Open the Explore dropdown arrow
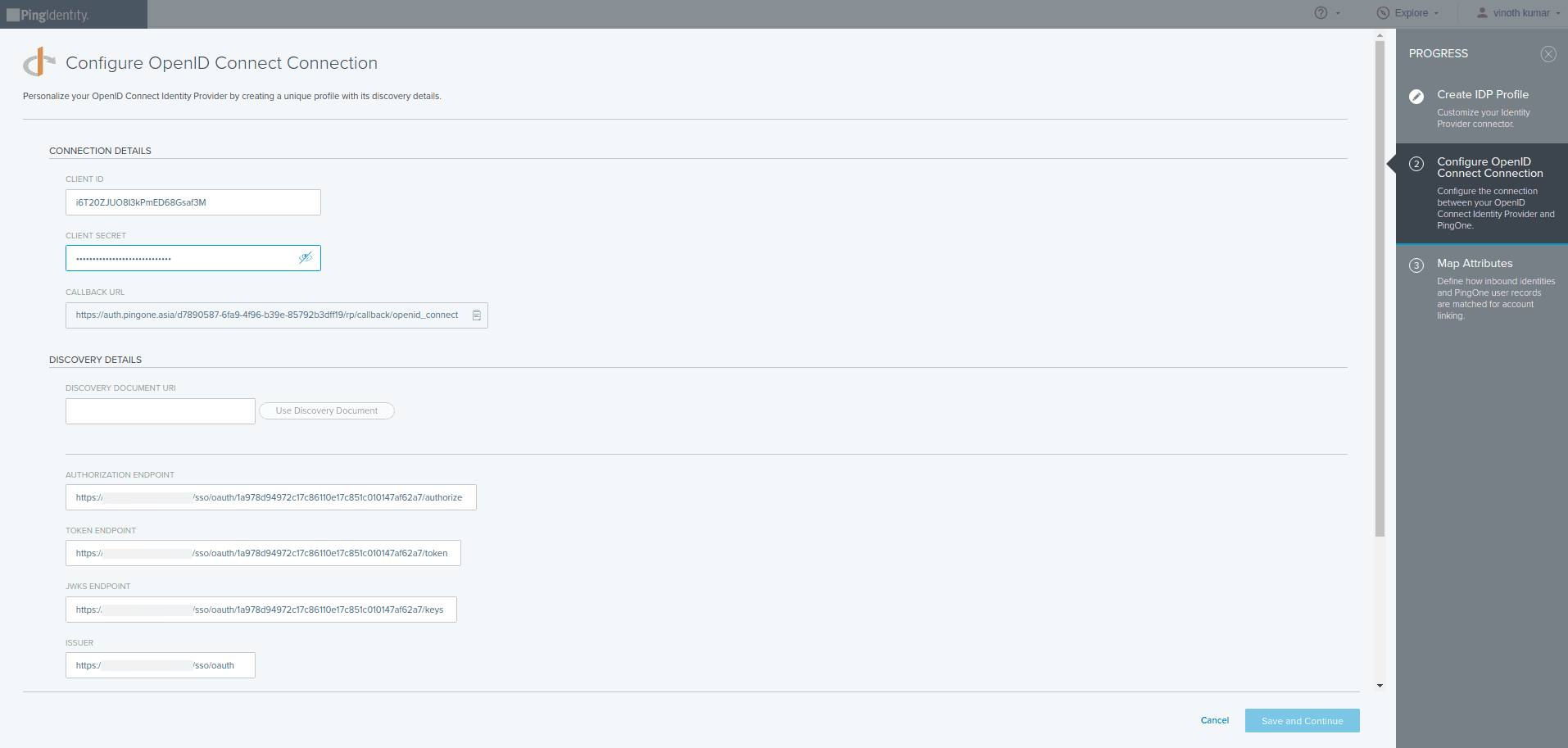Image resolution: width=1568 pixels, height=748 pixels. (1435, 13)
